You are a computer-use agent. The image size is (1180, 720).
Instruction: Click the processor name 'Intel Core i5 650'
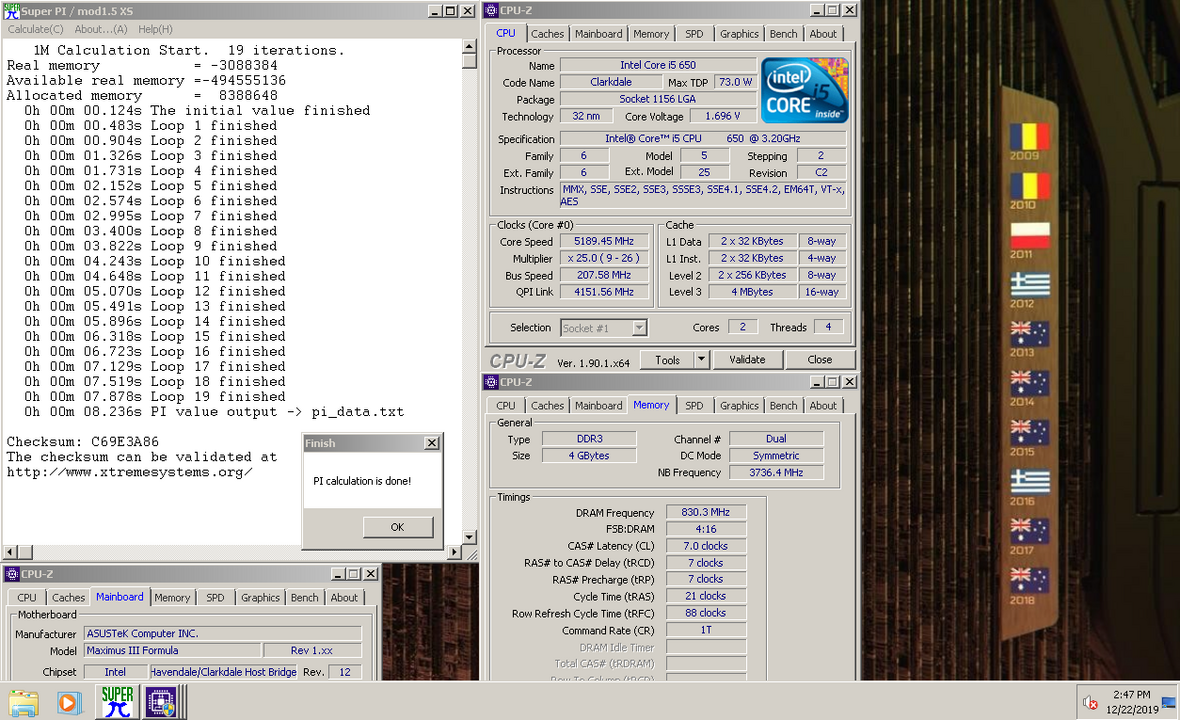click(658, 65)
